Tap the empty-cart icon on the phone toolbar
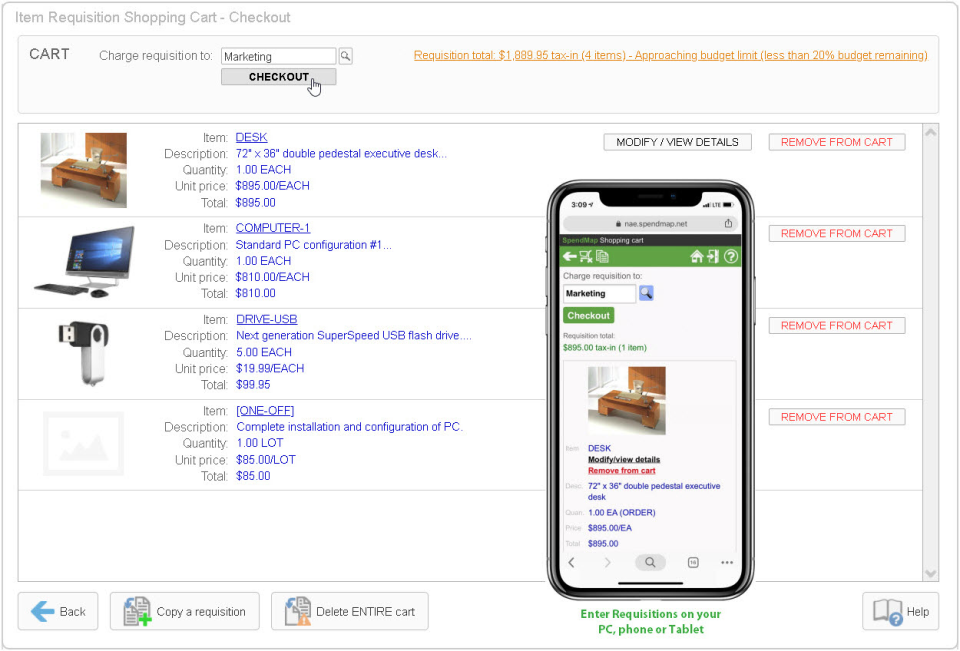 [x=585, y=256]
